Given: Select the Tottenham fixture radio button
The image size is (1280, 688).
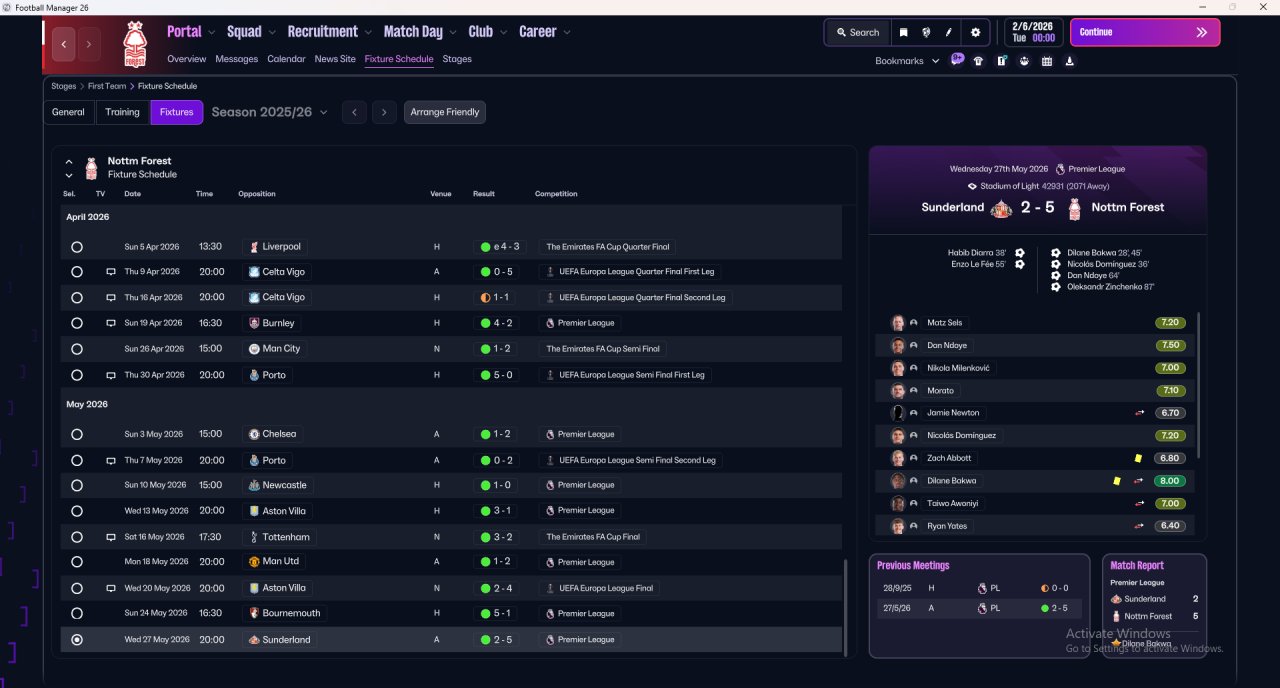Looking at the screenshot, I should tap(77, 537).
